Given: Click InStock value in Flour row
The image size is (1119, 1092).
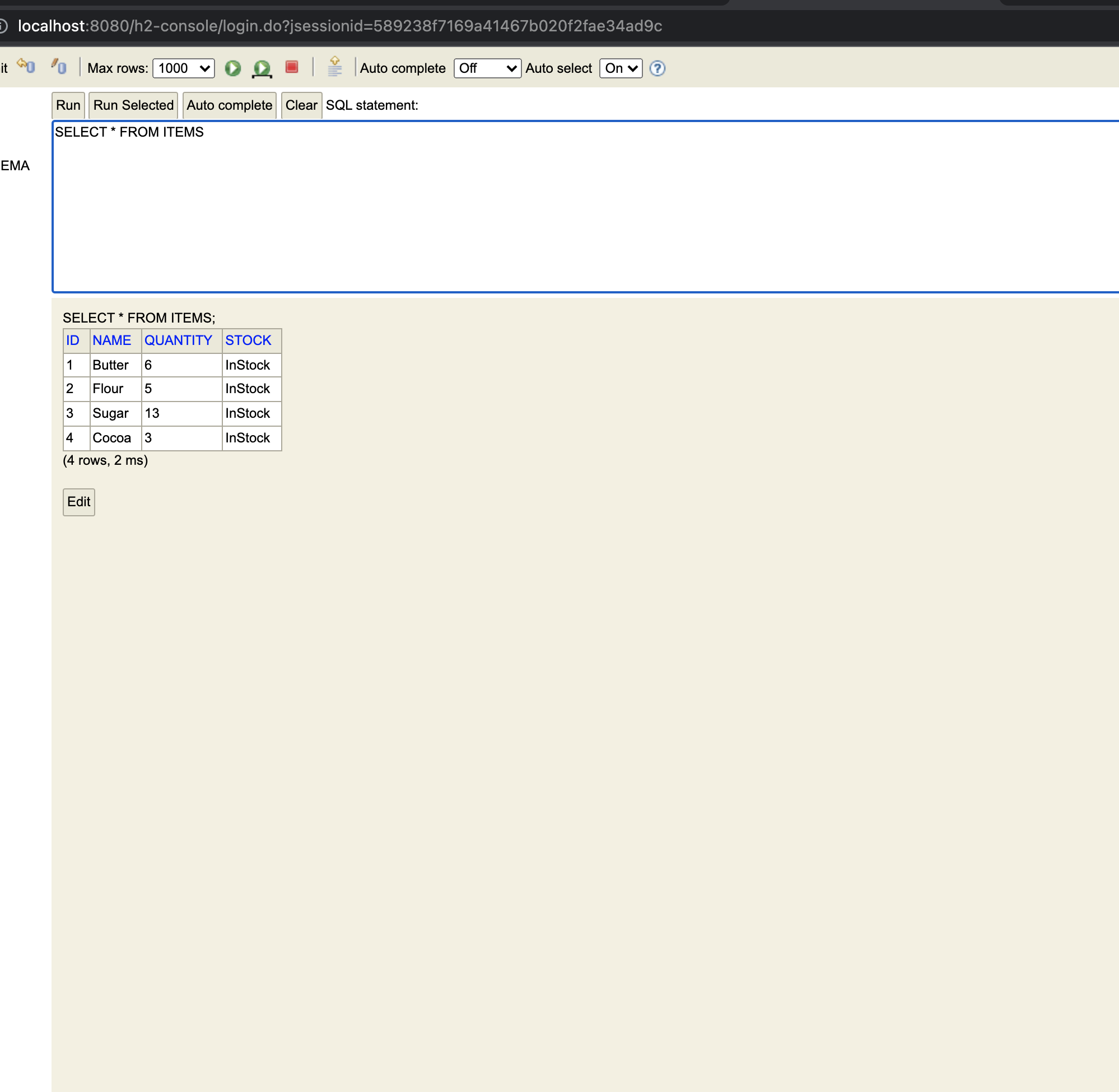Looking at the screenshot, I should (252, 389).
